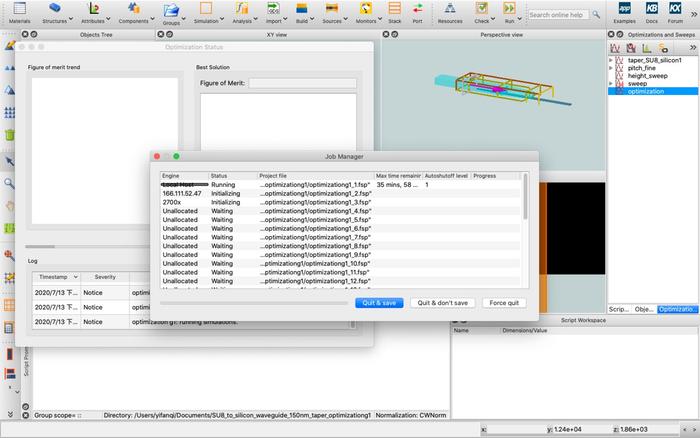
Task: Click the Stack toolbar icon
Action: tap(394, 8)
